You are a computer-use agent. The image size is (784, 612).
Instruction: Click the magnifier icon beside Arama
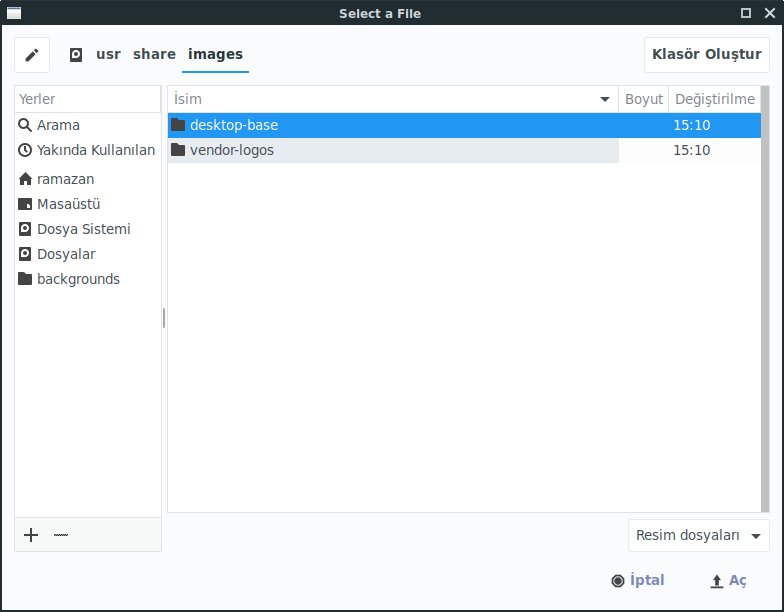point(25,125)
